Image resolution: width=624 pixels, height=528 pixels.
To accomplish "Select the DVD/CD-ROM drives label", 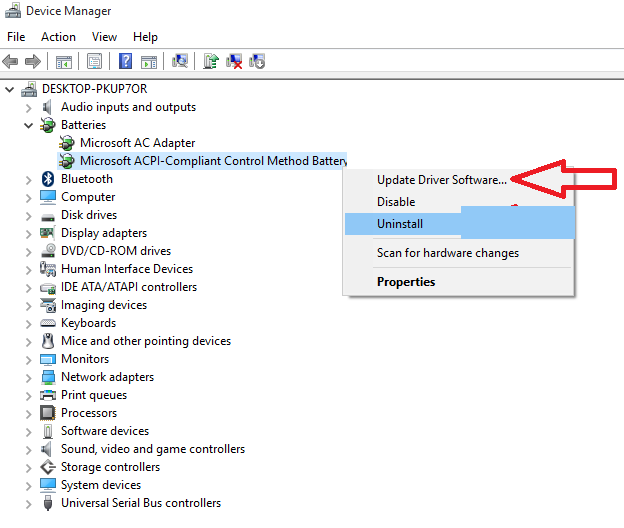I will [116, 251].
